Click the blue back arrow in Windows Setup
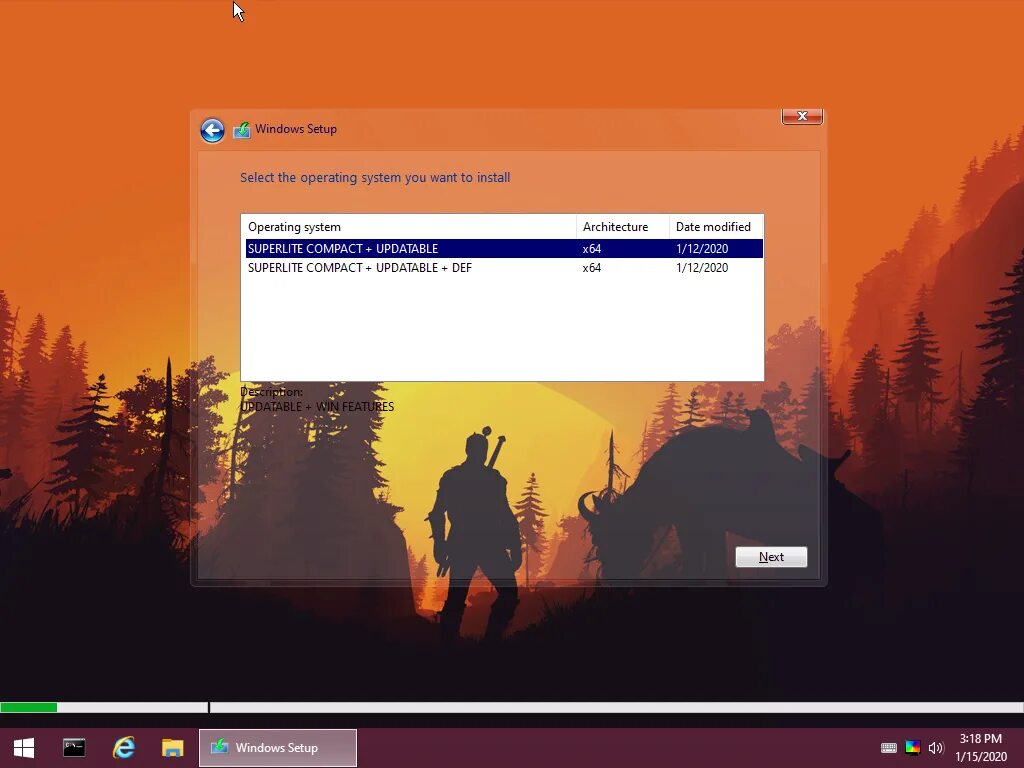 212,130
